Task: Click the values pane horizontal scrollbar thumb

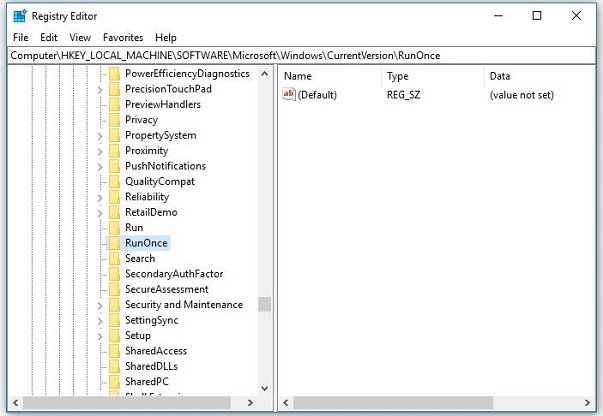Action: tap(393, 403)
